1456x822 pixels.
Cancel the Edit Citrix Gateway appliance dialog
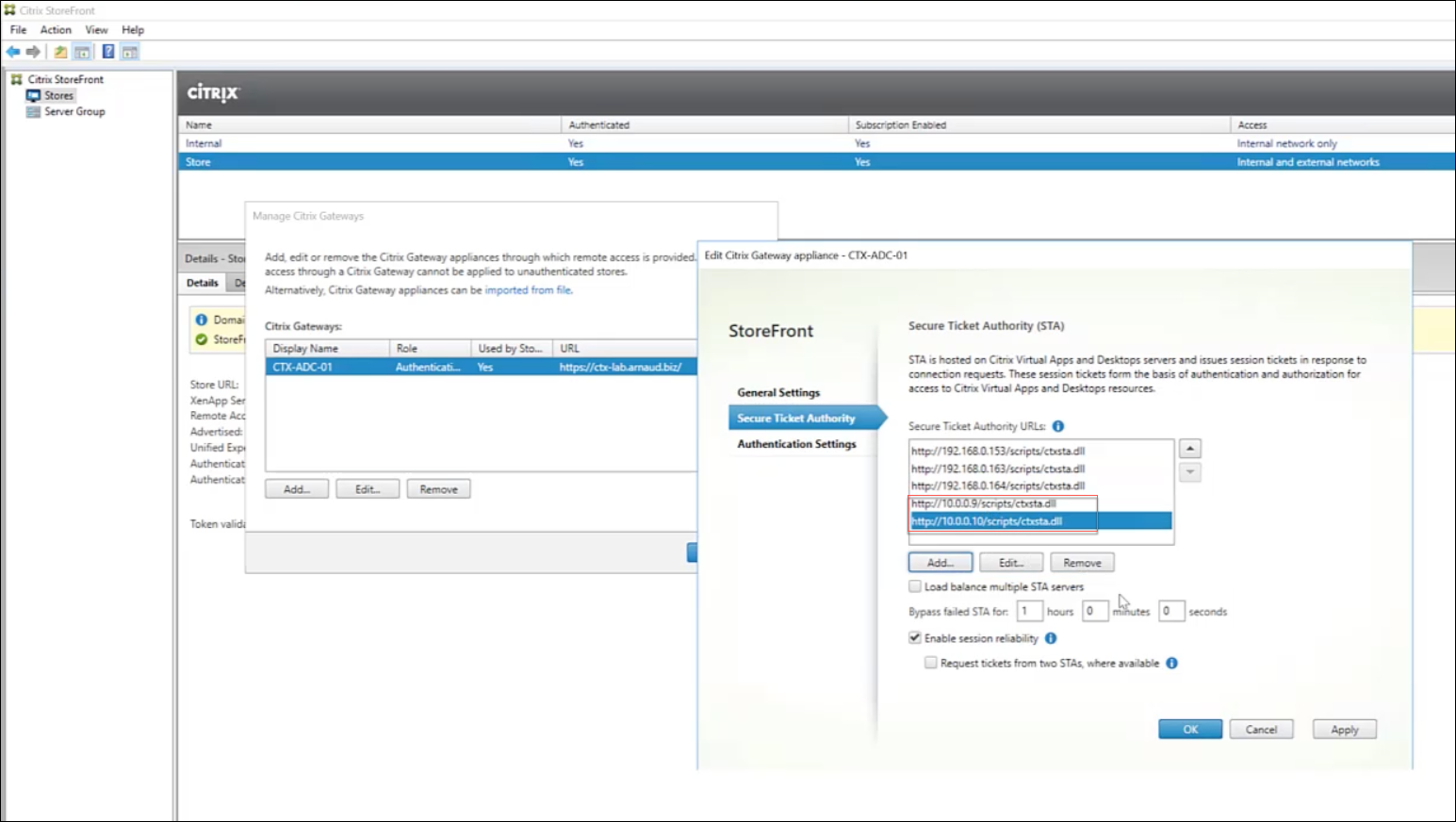[1261, 730]
